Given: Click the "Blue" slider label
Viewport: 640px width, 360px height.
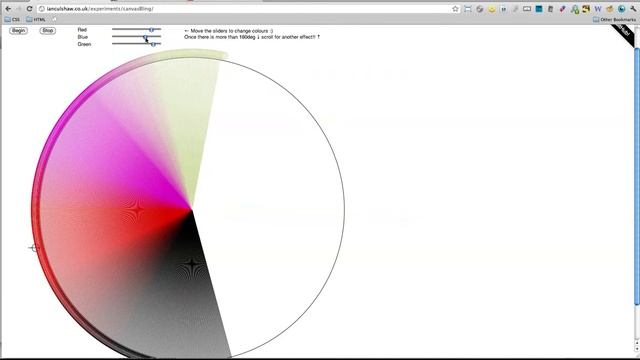Looking at the screenshot, I should coord(82,37).
